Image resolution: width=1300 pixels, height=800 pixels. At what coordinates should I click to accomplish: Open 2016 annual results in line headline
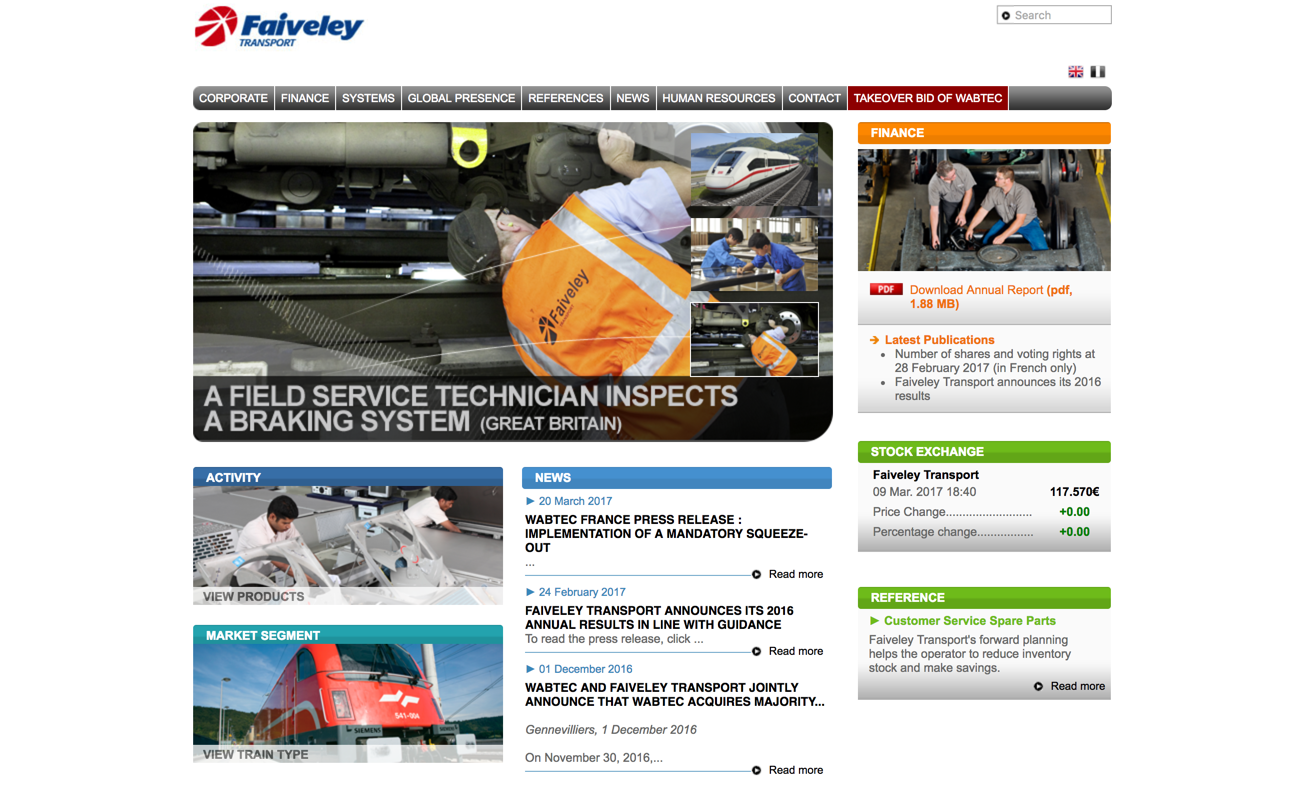tap(659, 618)
